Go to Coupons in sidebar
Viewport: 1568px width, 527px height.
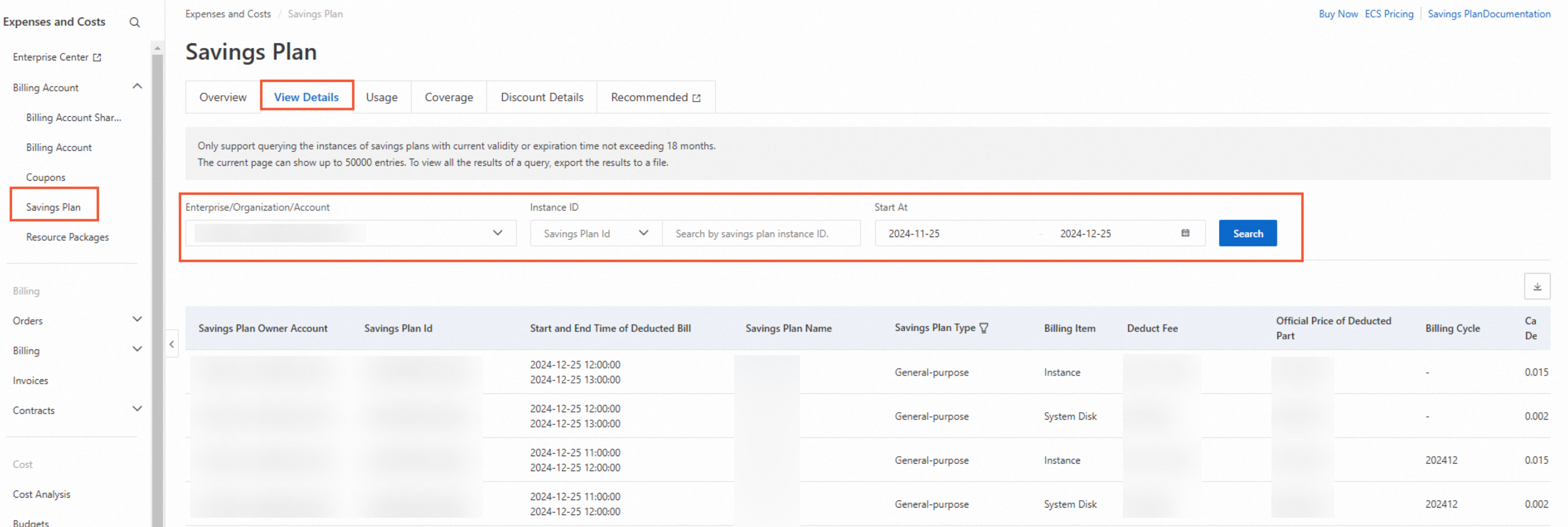[x=46, y=177]
